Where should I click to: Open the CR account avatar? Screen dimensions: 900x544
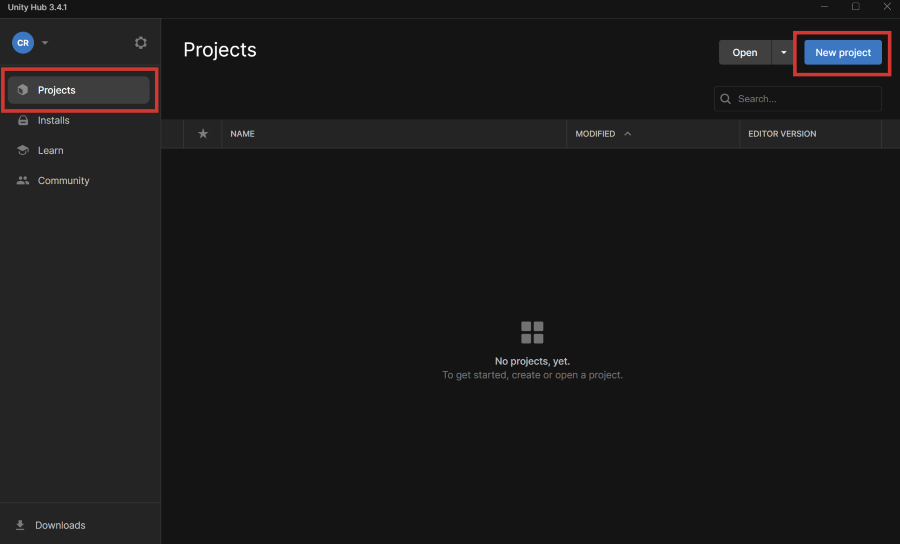[23, 42]
